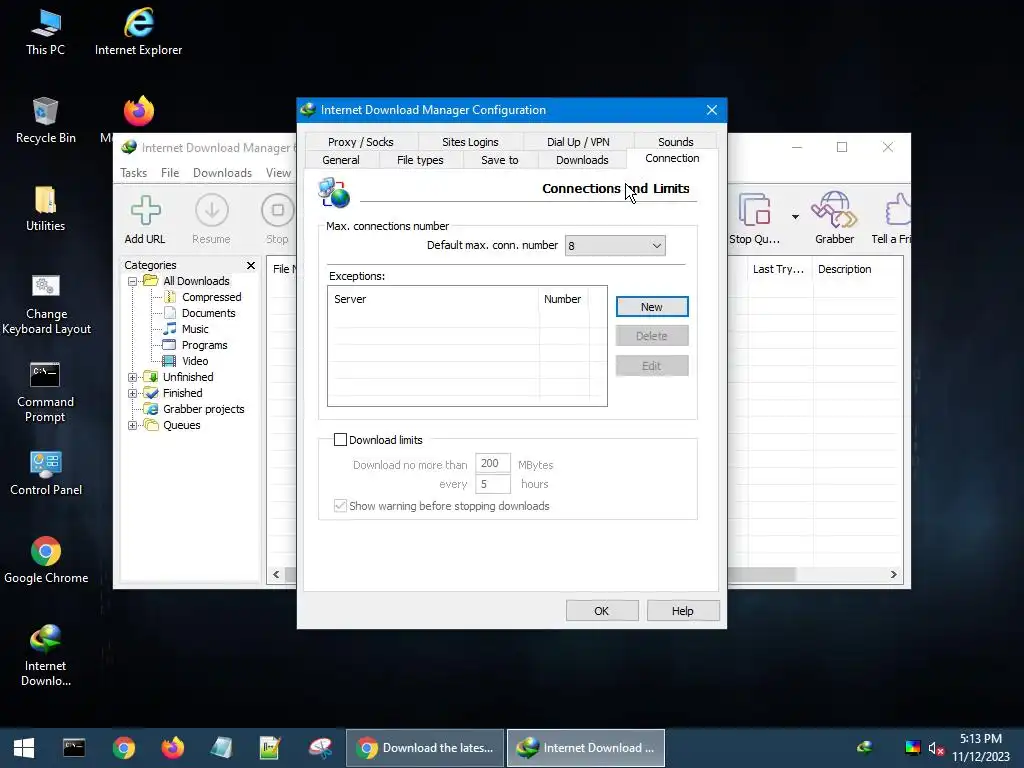Click the New exception button
This screenshot has height=768, width=1024.
[652, 307]
